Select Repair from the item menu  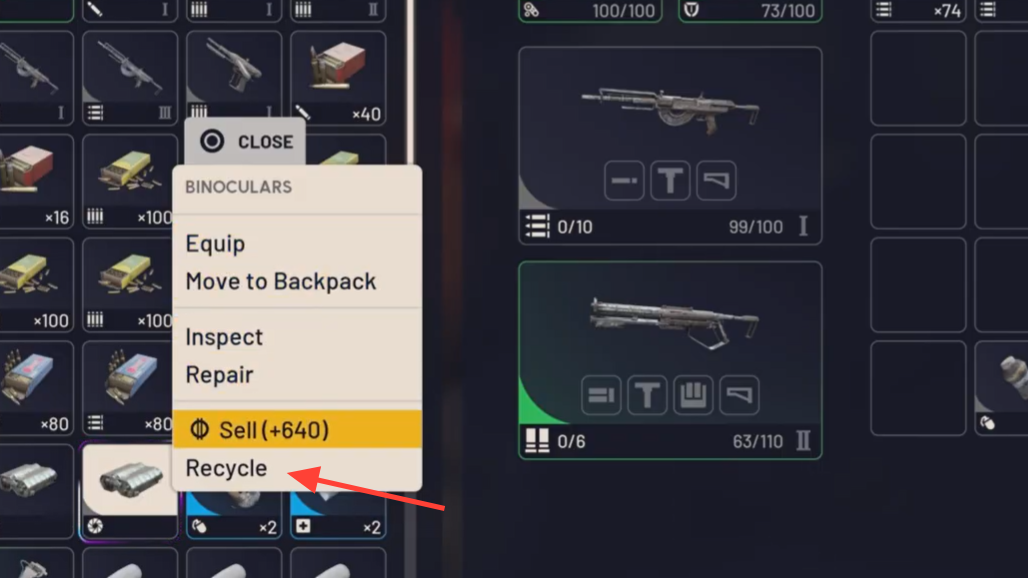point(219,375)
